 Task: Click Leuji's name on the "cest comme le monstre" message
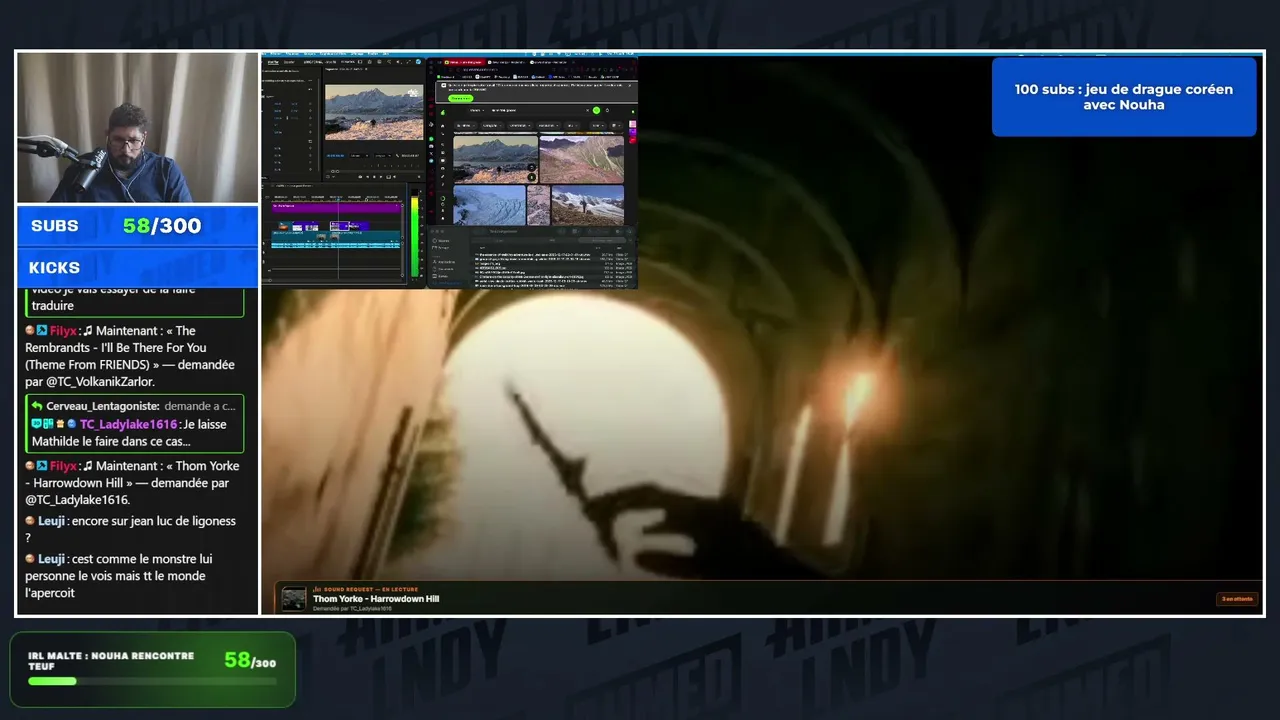click(x=51, y=559)
